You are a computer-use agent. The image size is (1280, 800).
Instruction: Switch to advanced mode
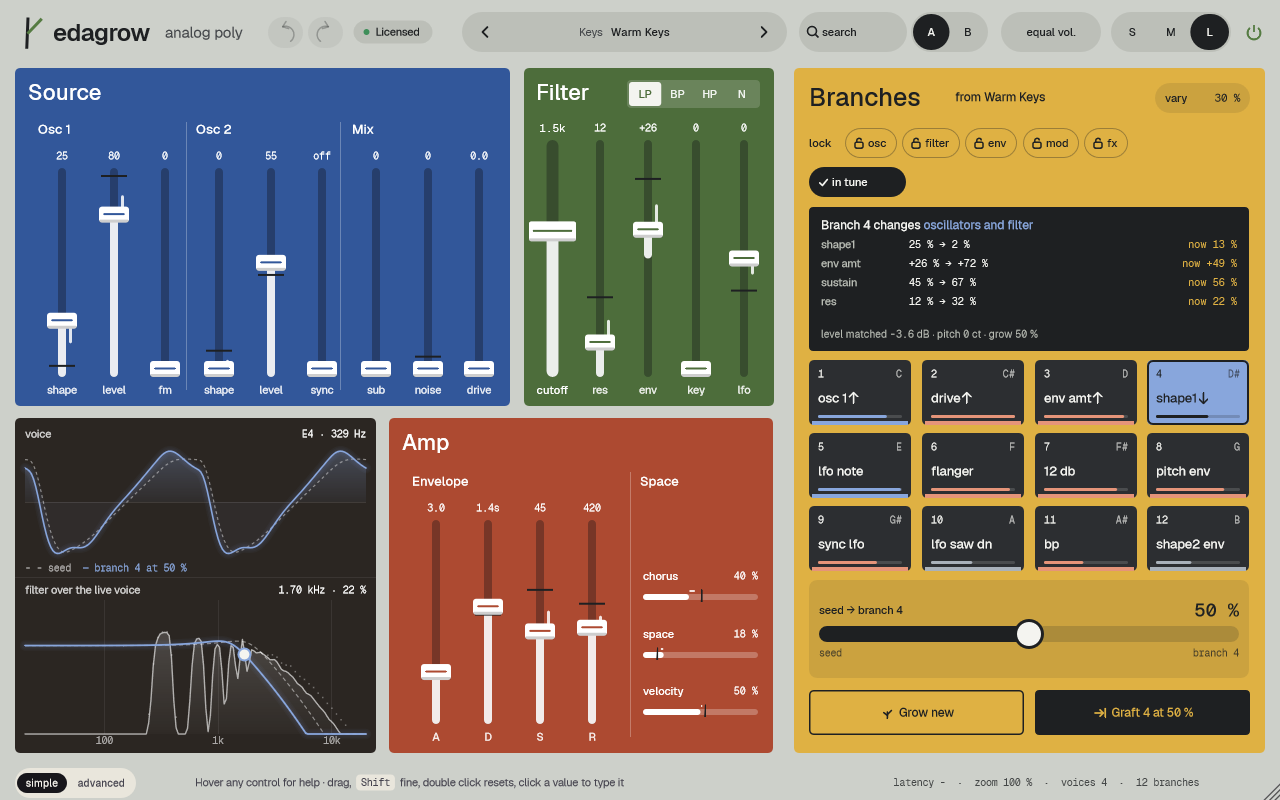point(101,783)
